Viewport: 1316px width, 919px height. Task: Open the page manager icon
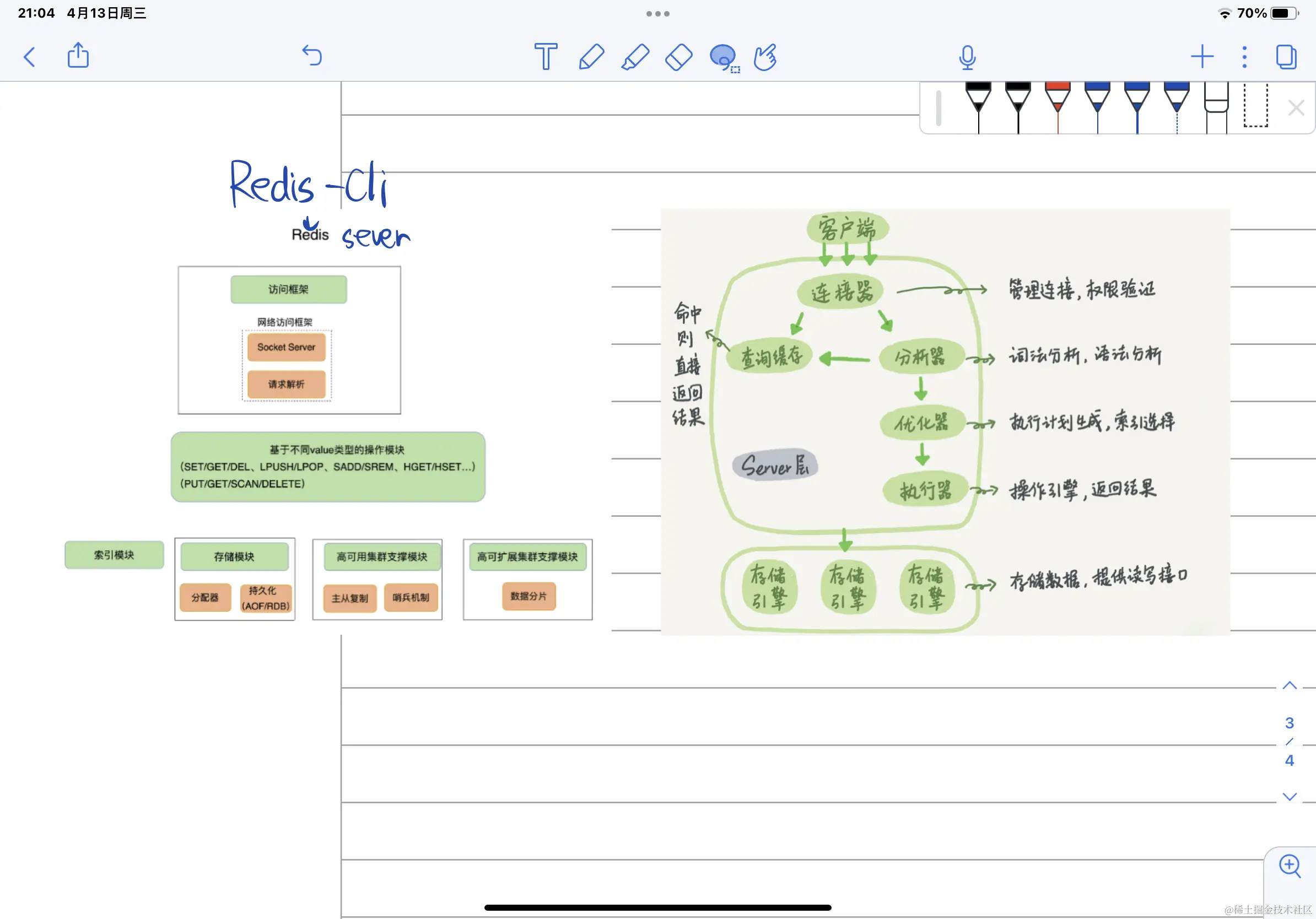click(x=1286, y=57)
